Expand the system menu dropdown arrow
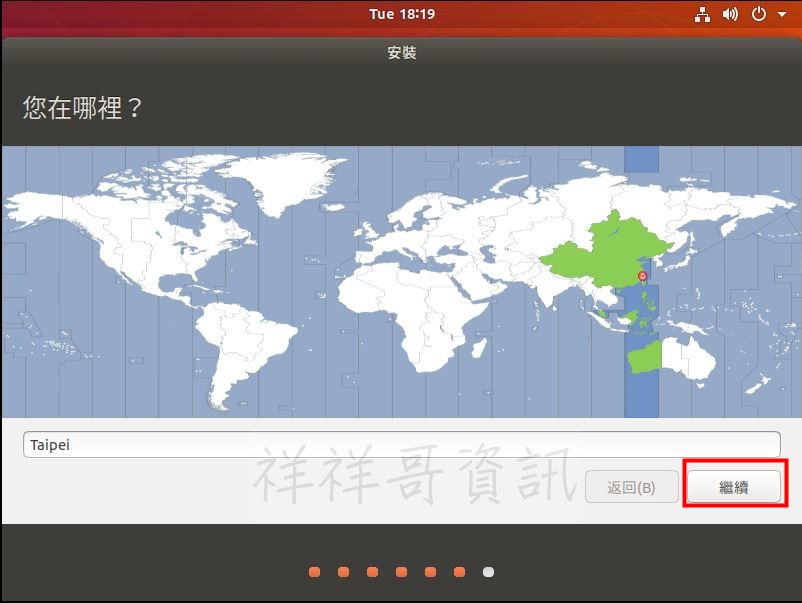The image size is (802, 603). (x=782, y=14)
